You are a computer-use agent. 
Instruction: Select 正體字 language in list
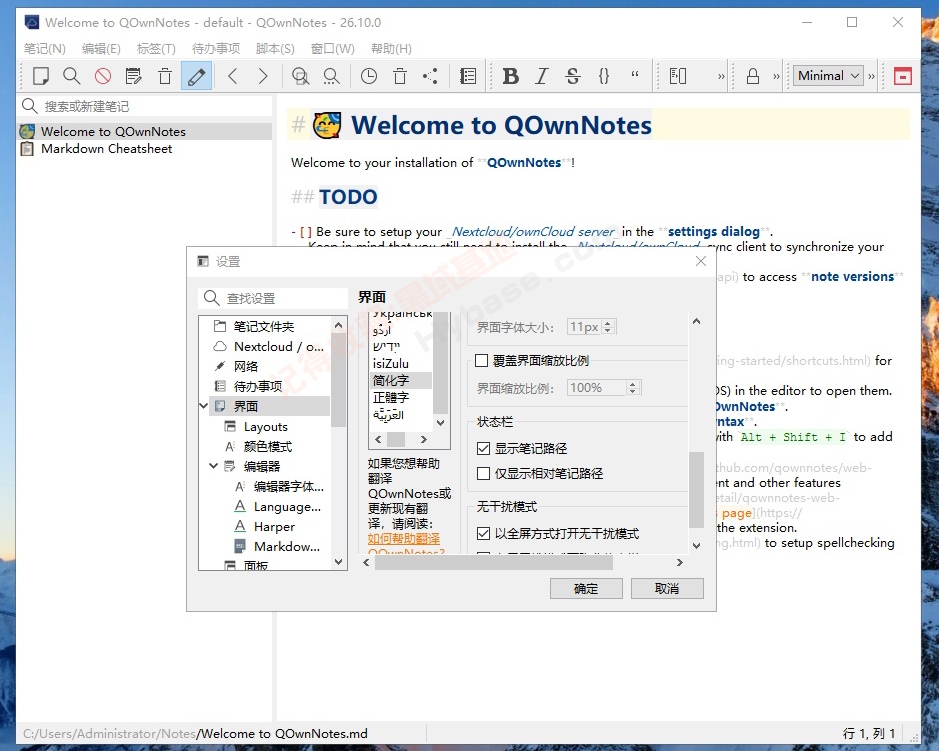coord(390,397)
